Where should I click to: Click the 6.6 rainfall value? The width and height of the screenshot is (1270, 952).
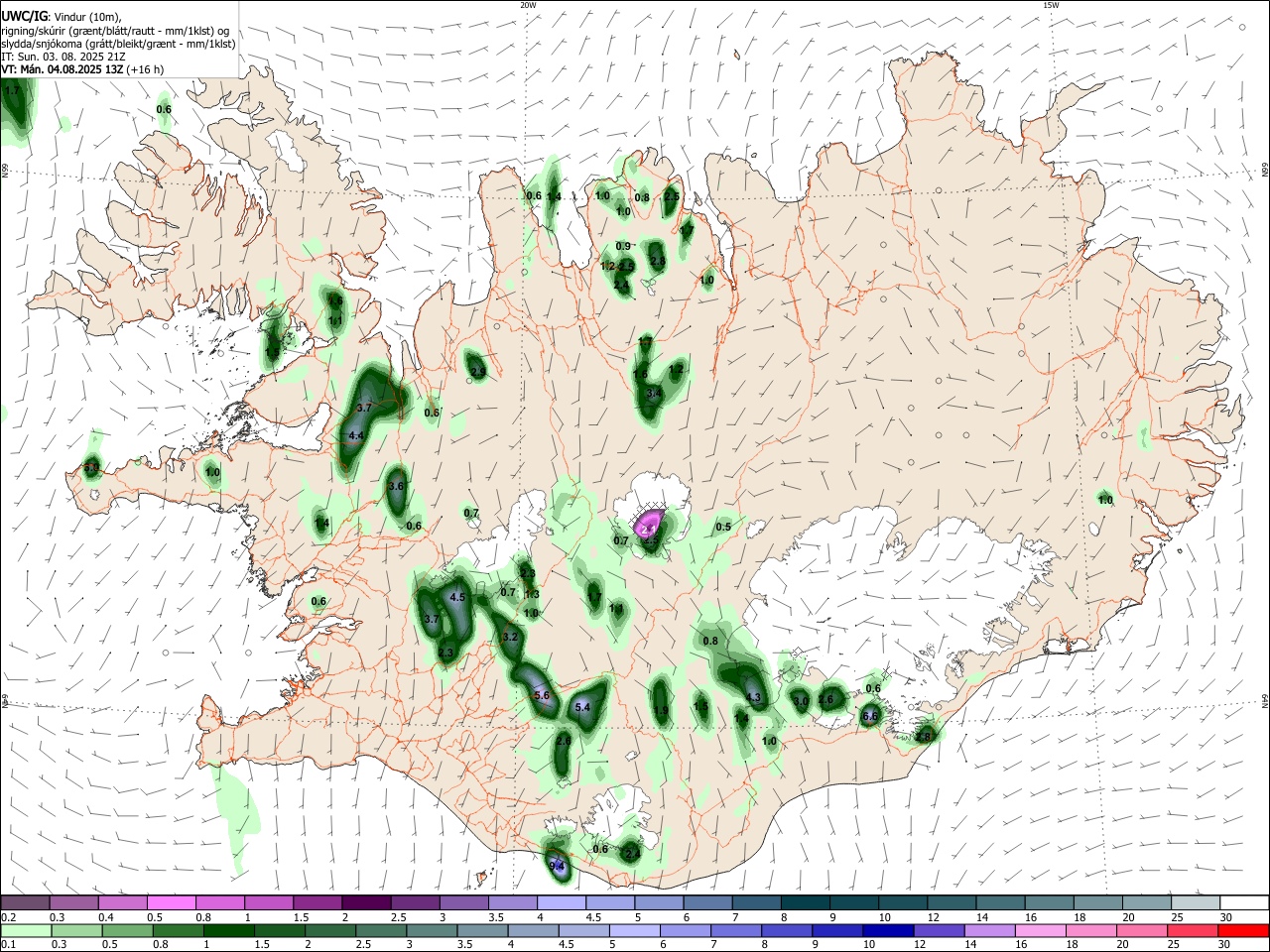pos(870,716)
